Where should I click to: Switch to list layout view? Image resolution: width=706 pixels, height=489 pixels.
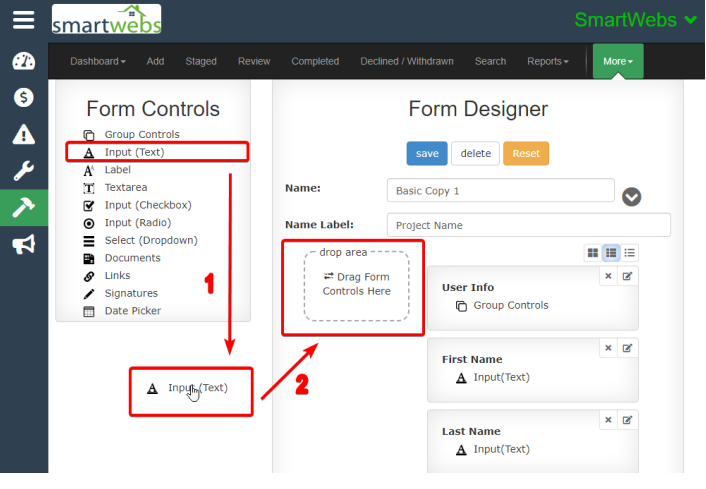[629, 253]
